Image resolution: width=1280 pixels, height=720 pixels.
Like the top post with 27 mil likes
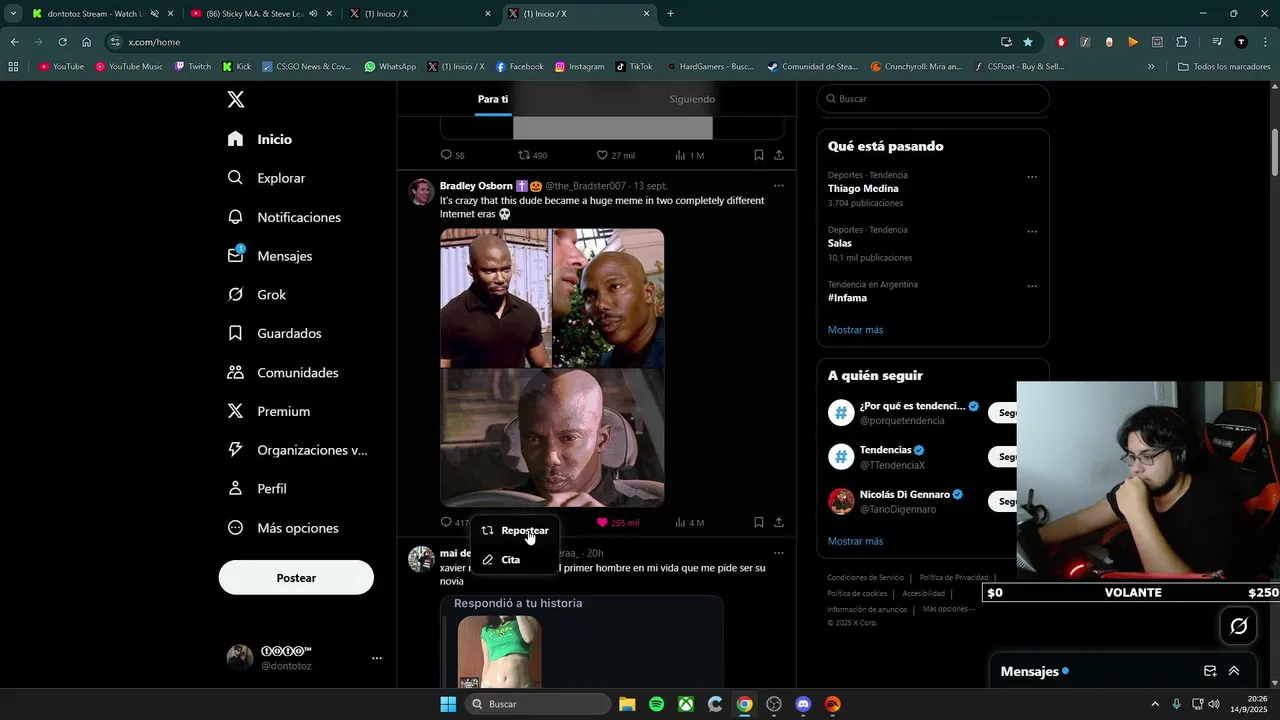pyautogui.click(x=615, y=155)
